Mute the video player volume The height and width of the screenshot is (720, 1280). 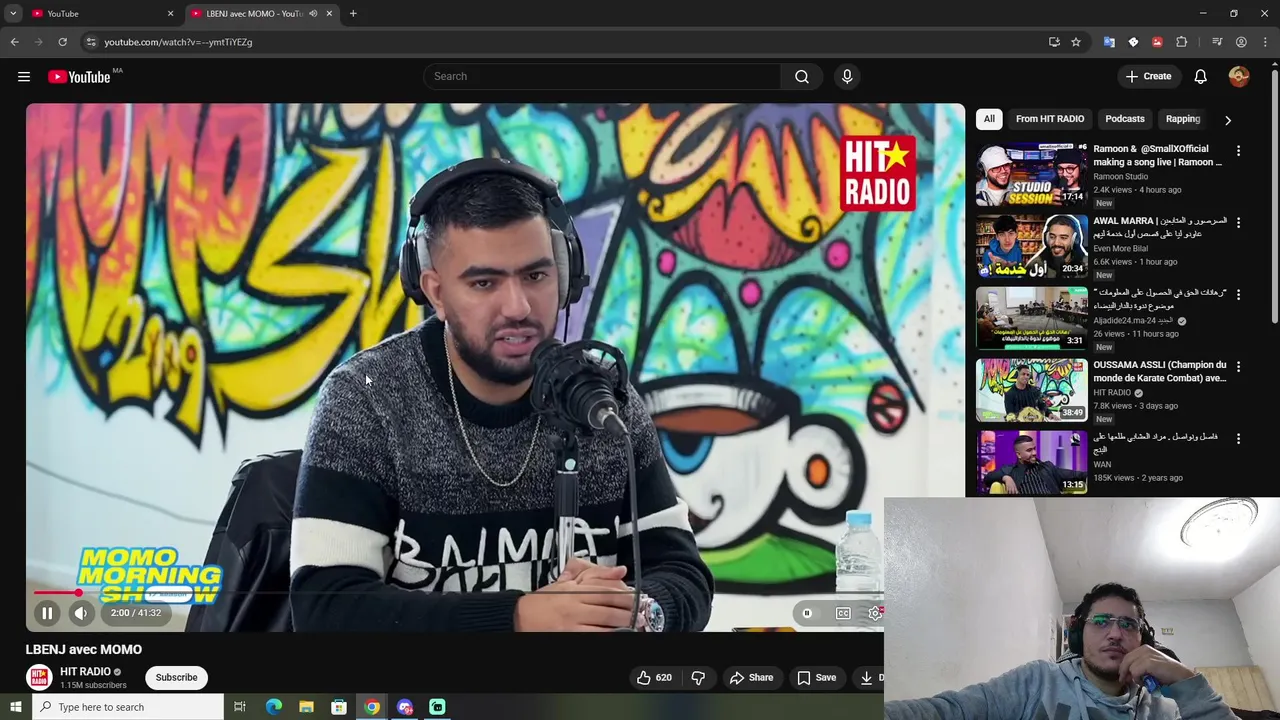(x=81, y=613)
